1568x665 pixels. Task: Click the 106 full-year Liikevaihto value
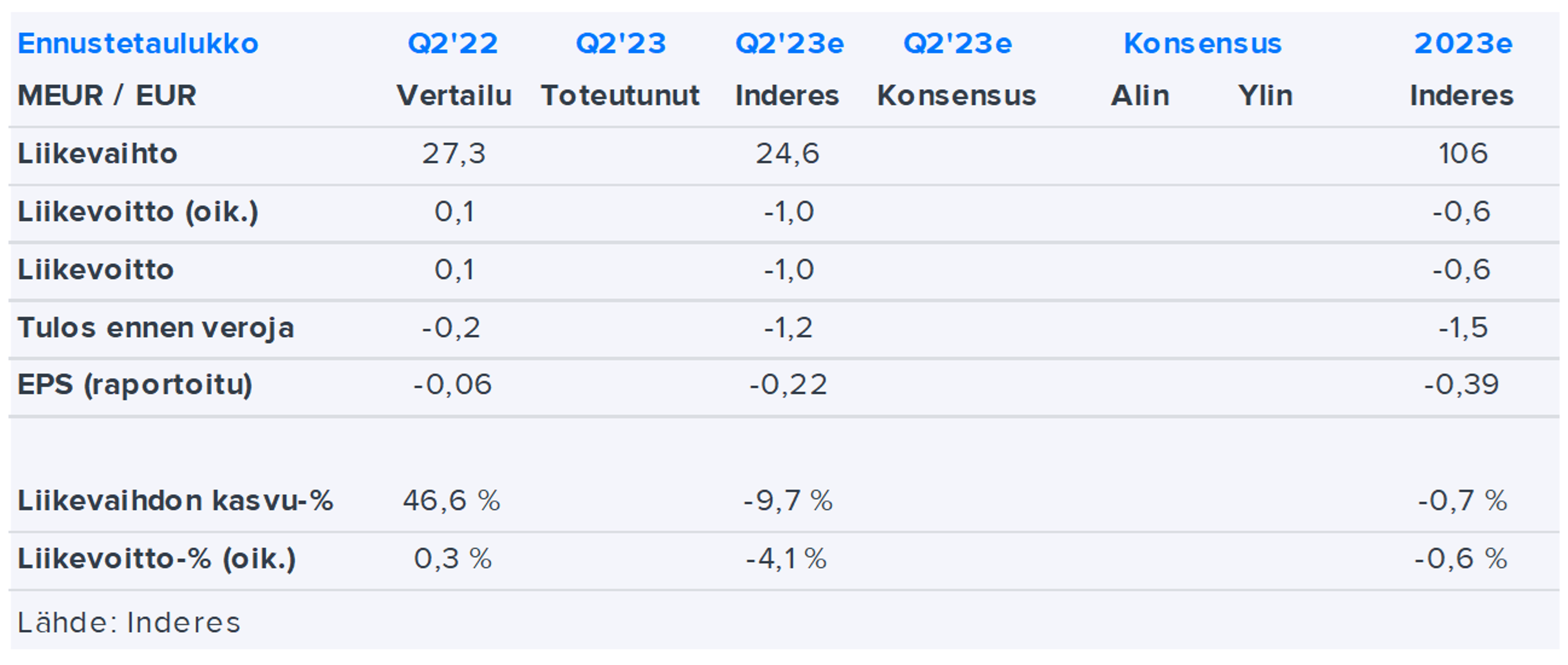(1463, 154)
